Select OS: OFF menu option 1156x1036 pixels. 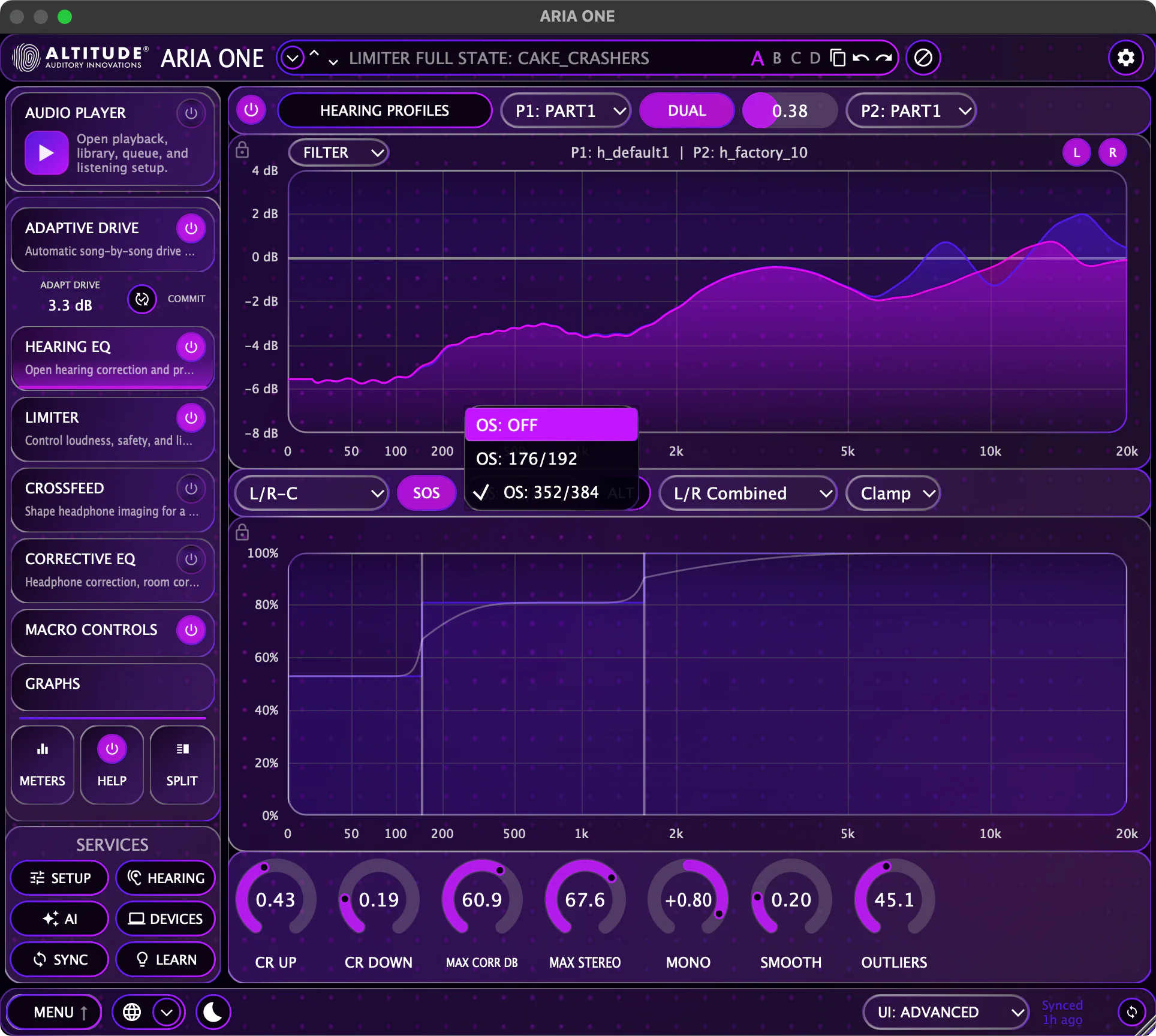(551, 425)
